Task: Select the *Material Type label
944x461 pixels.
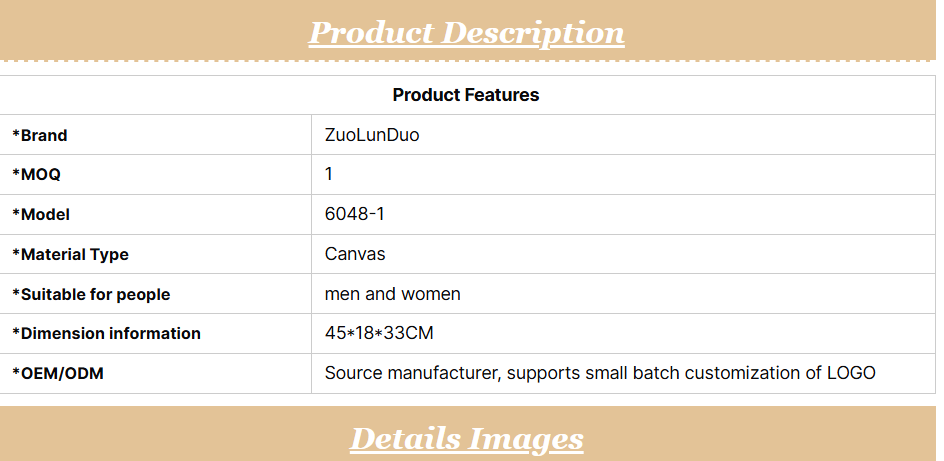Action: [70, 254]
